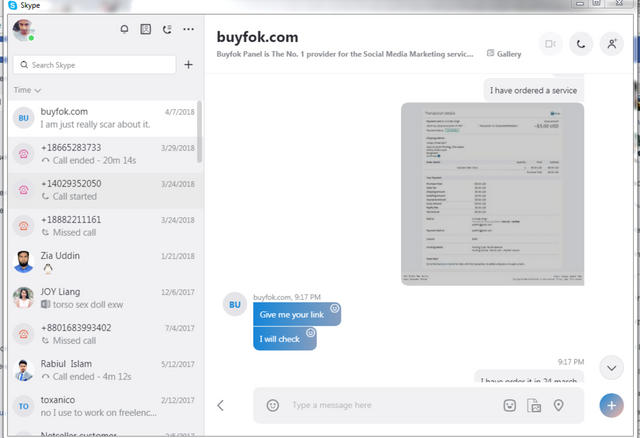640x438 pixels.
Task: Share location with the pin icon
Action: point(558,405)
